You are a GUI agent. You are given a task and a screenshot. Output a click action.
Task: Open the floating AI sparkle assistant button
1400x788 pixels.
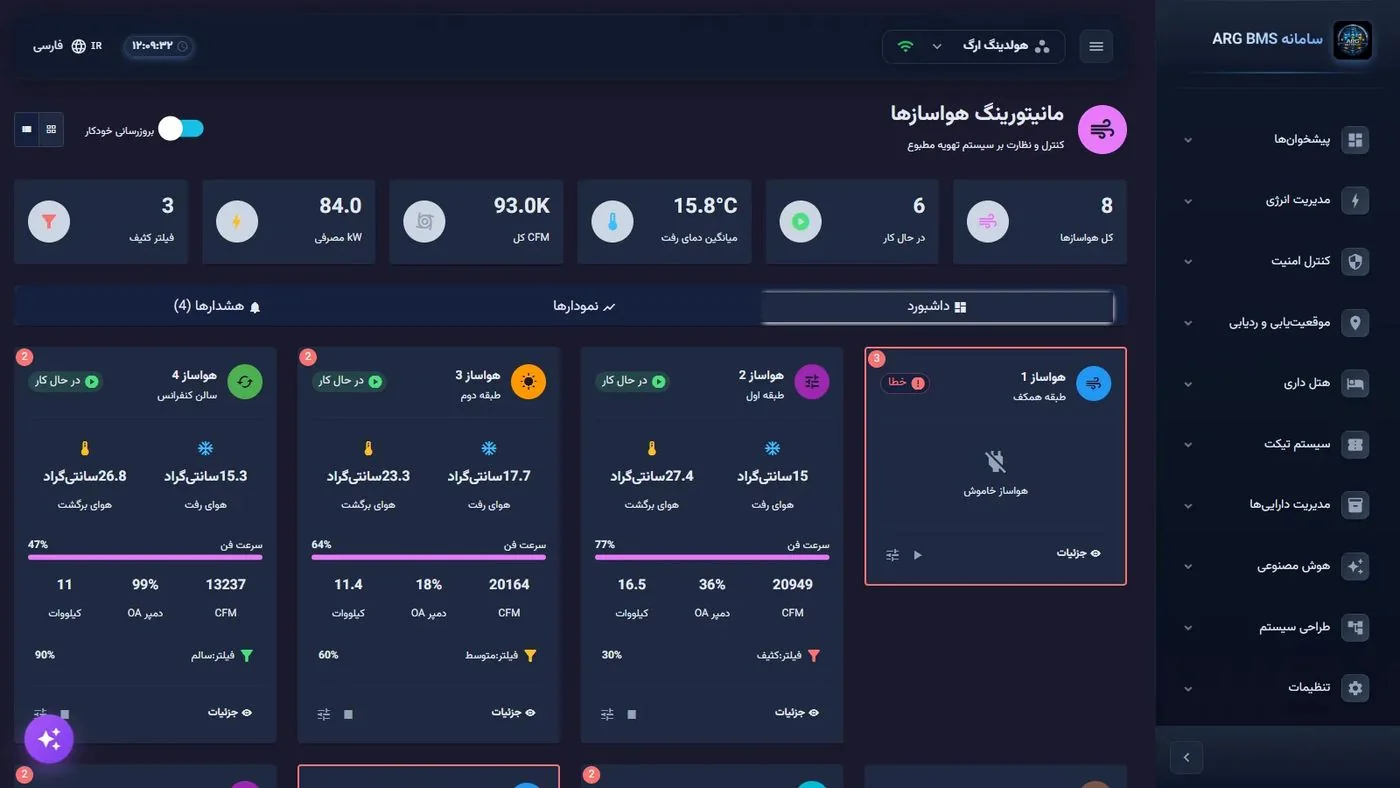pos(49,739)
